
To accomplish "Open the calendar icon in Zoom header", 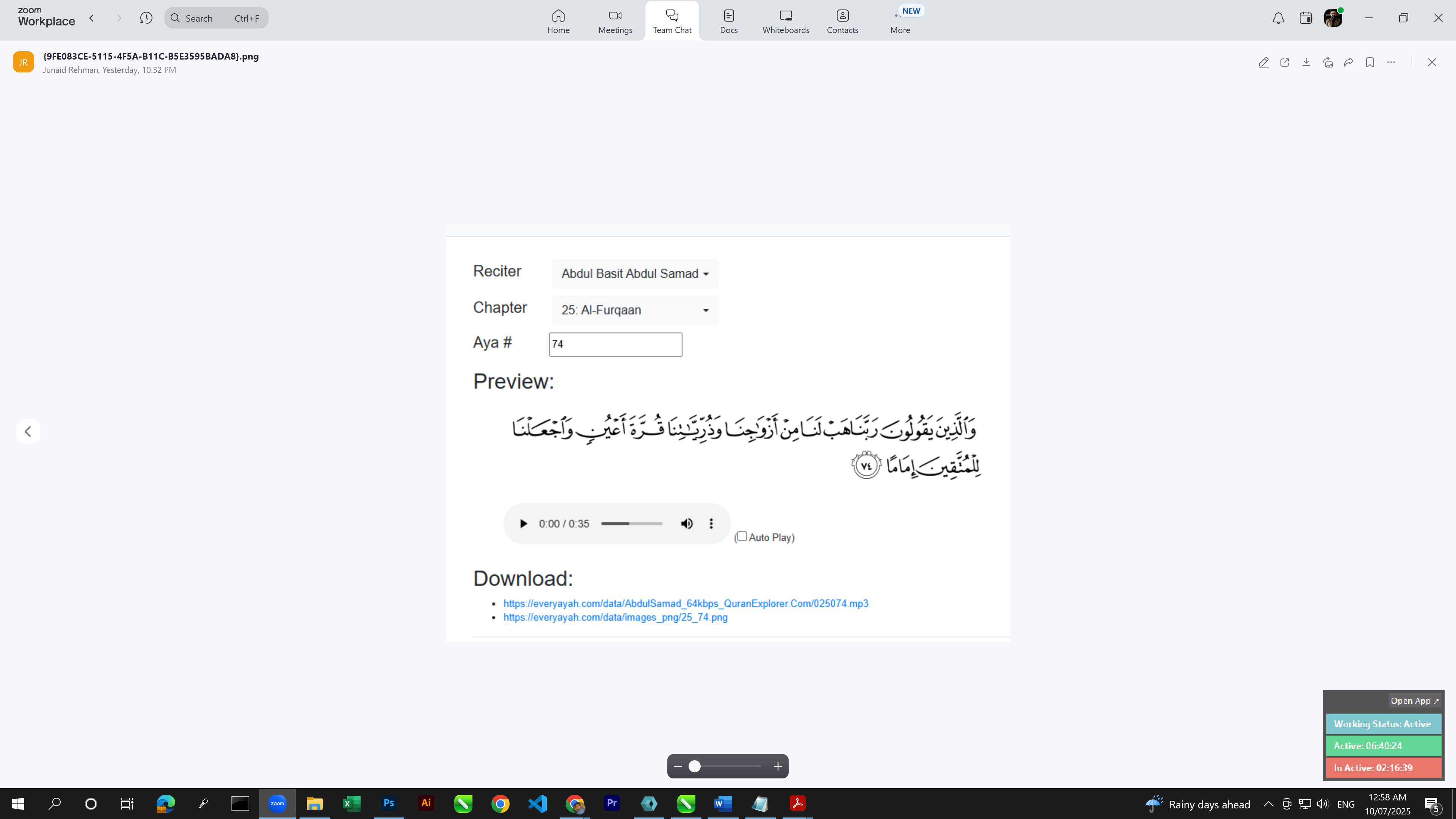I will click(x=1305, y=18).
